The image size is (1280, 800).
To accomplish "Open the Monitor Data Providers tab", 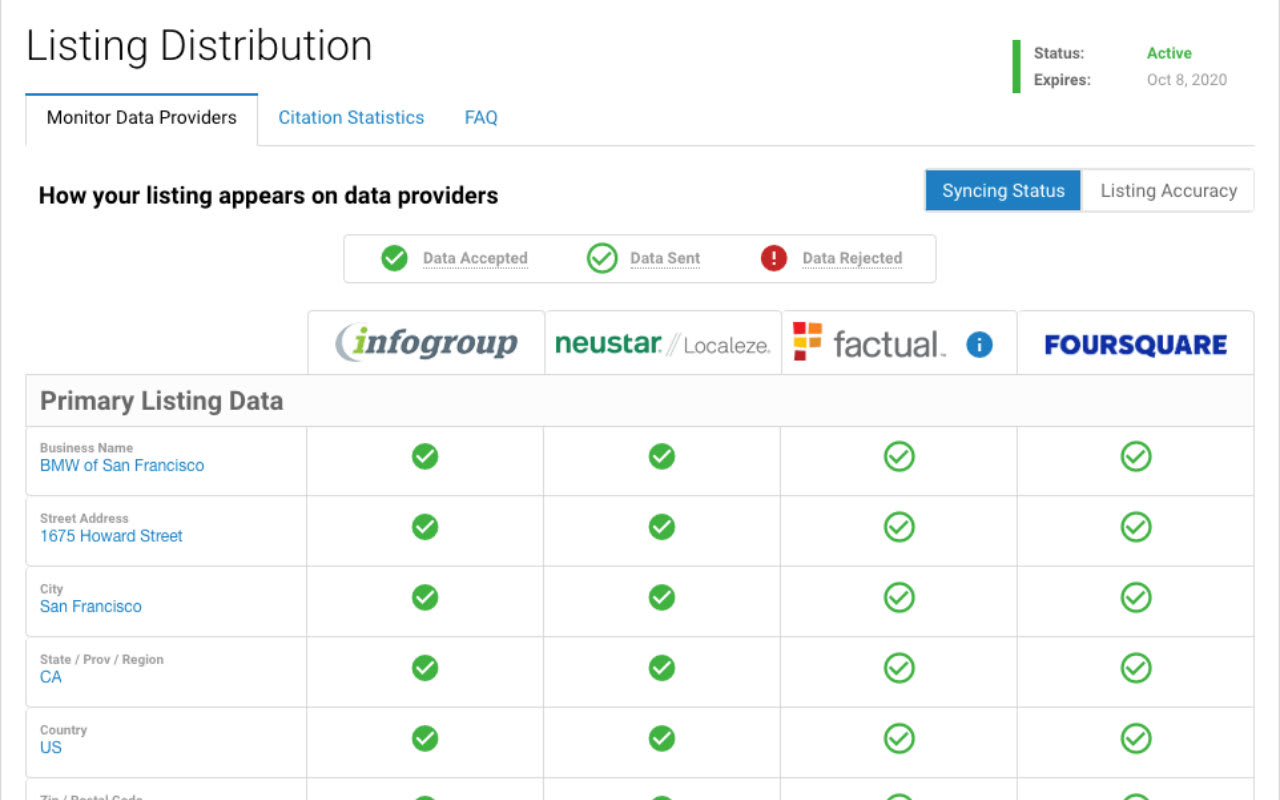I will click(142, 118).
